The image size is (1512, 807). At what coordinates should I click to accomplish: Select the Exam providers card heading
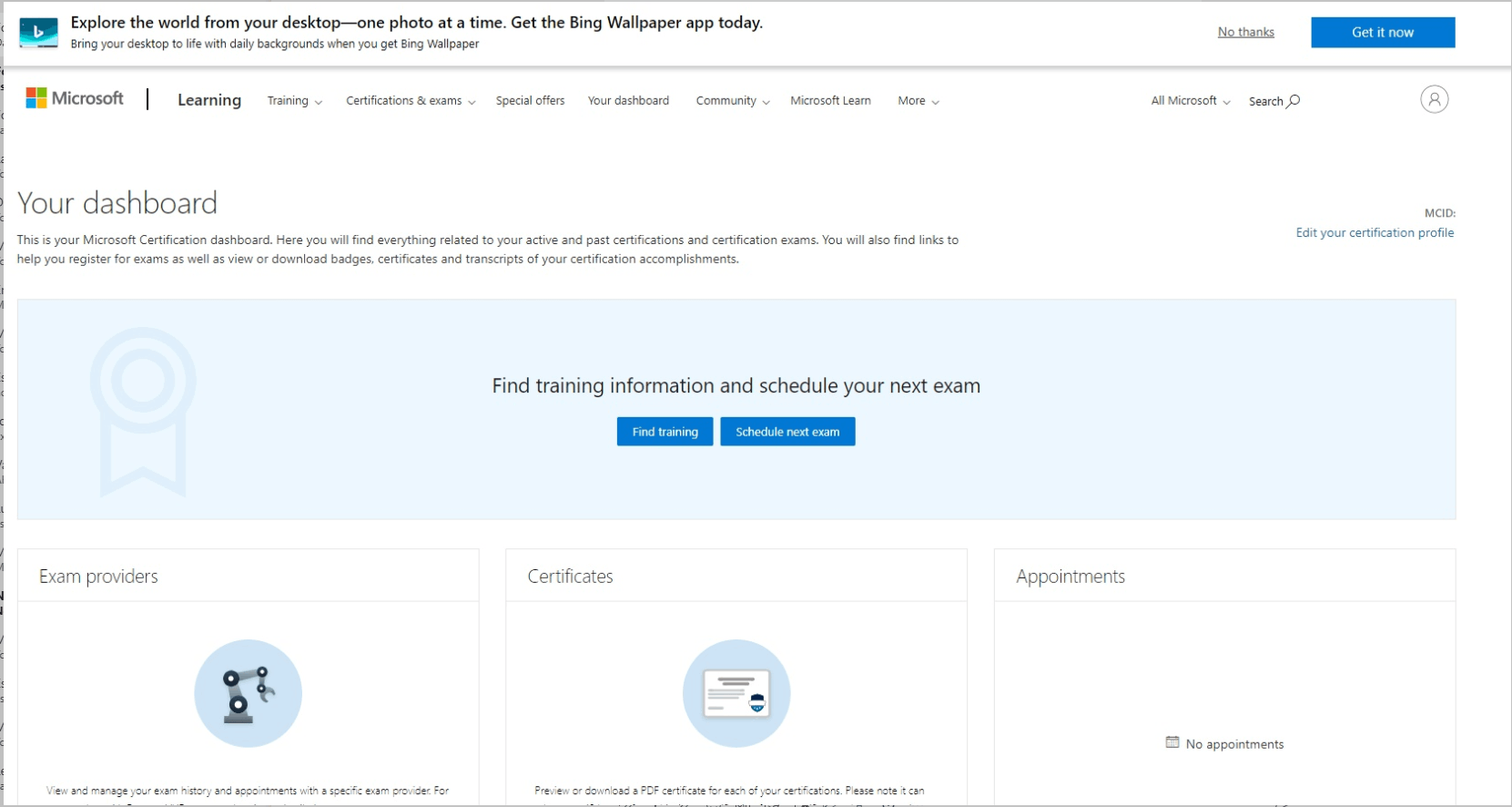[98, 577]
